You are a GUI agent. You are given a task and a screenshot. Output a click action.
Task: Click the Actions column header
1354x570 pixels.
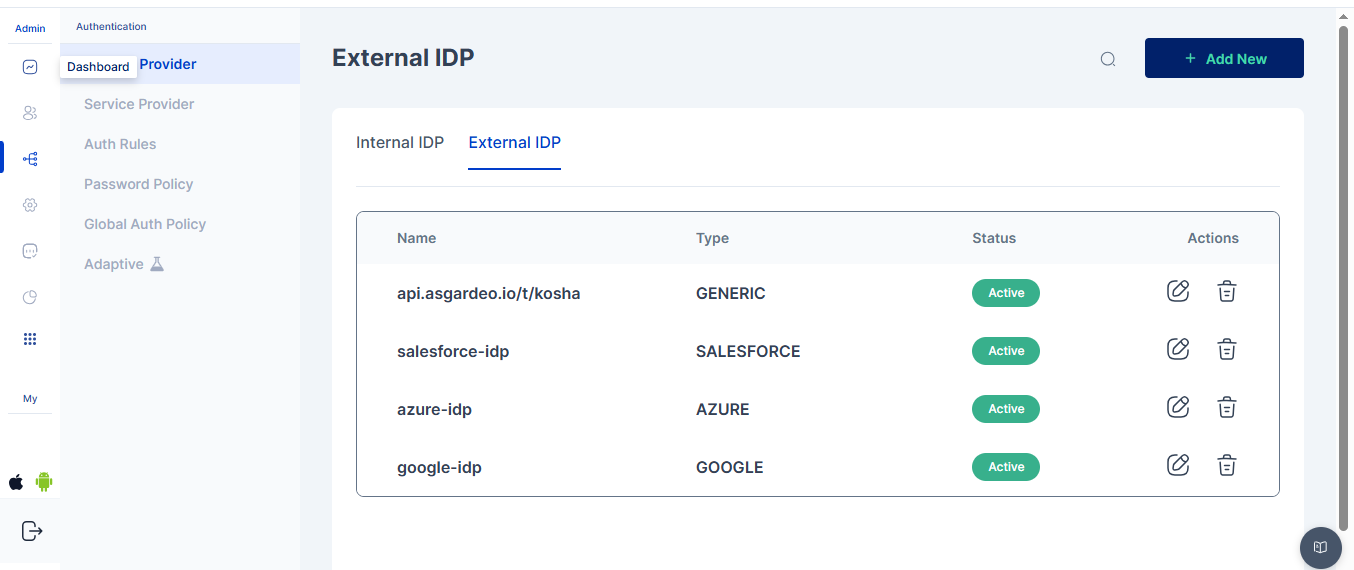[x=1213, y=238]
